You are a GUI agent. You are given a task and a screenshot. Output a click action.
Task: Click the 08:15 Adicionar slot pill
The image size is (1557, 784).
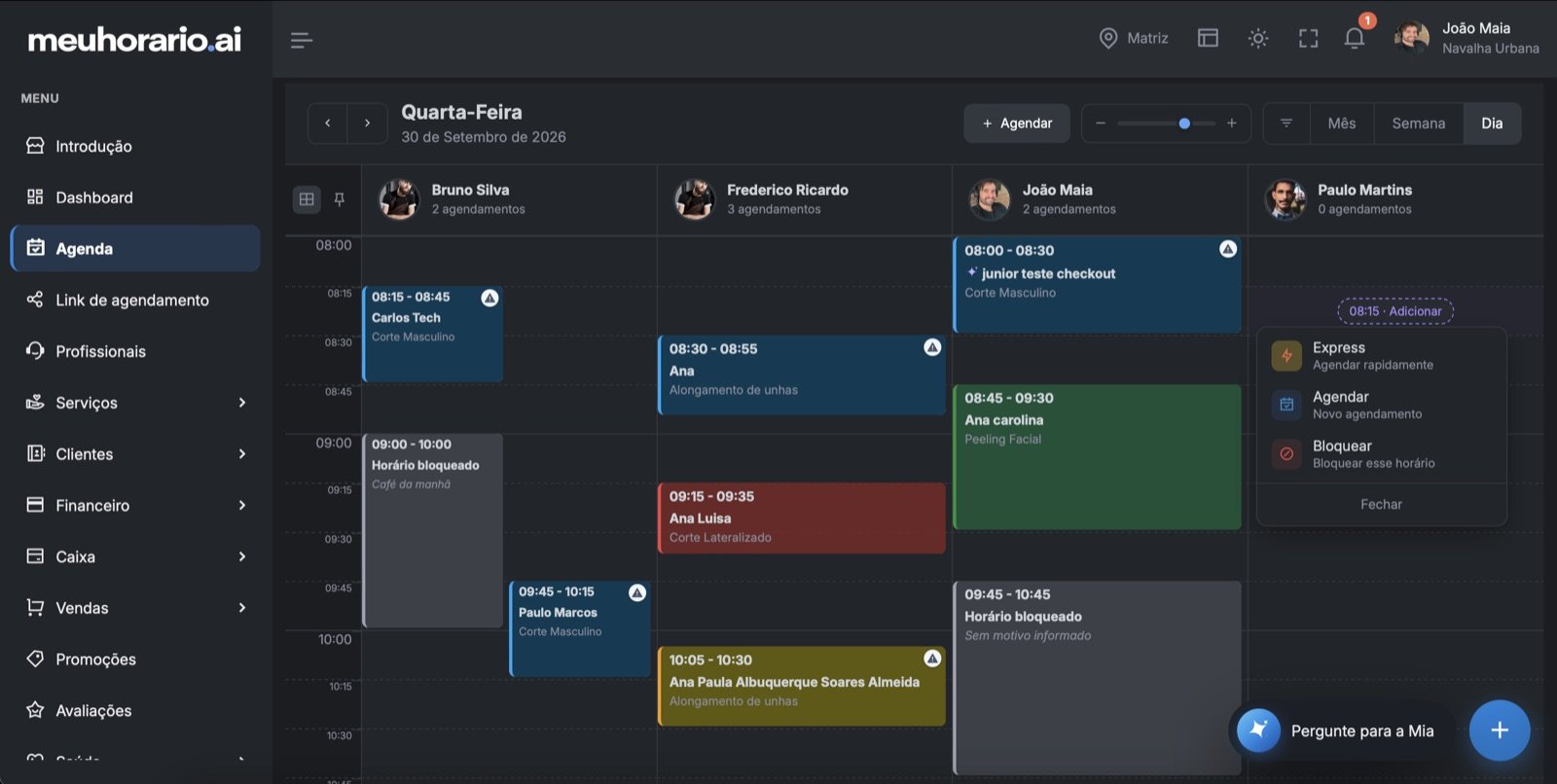(1395, 311)
